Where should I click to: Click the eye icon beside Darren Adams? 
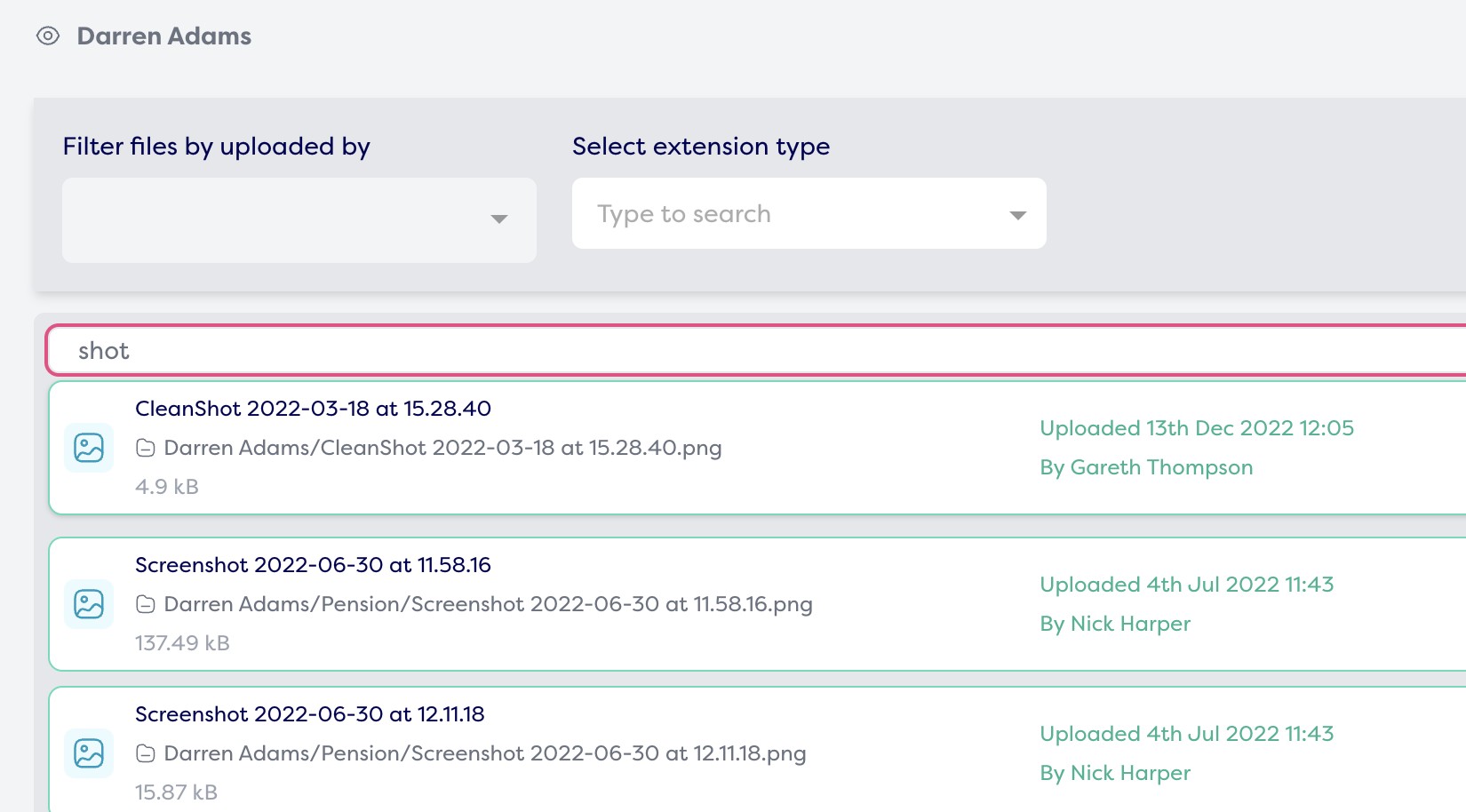[x=48, y=36]
